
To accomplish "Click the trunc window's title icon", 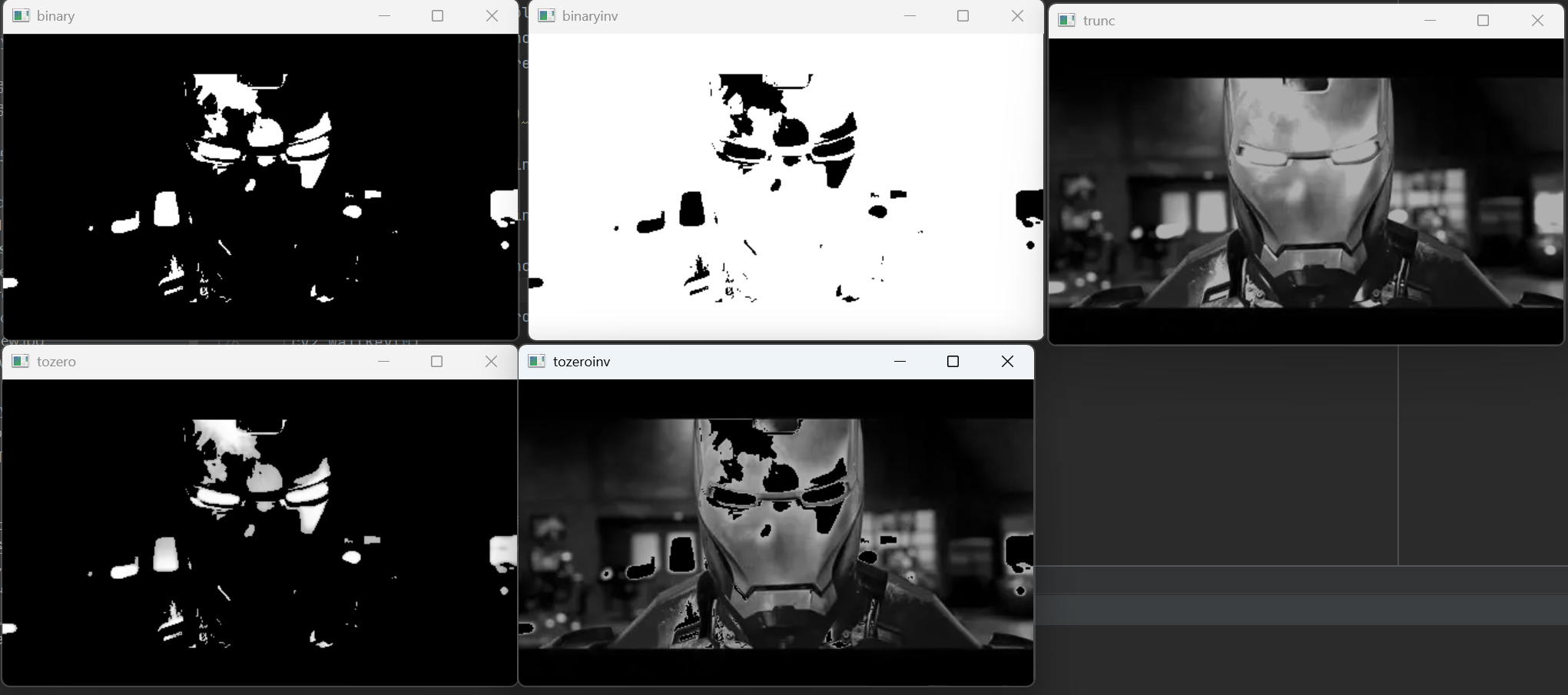I will 1067,21.
